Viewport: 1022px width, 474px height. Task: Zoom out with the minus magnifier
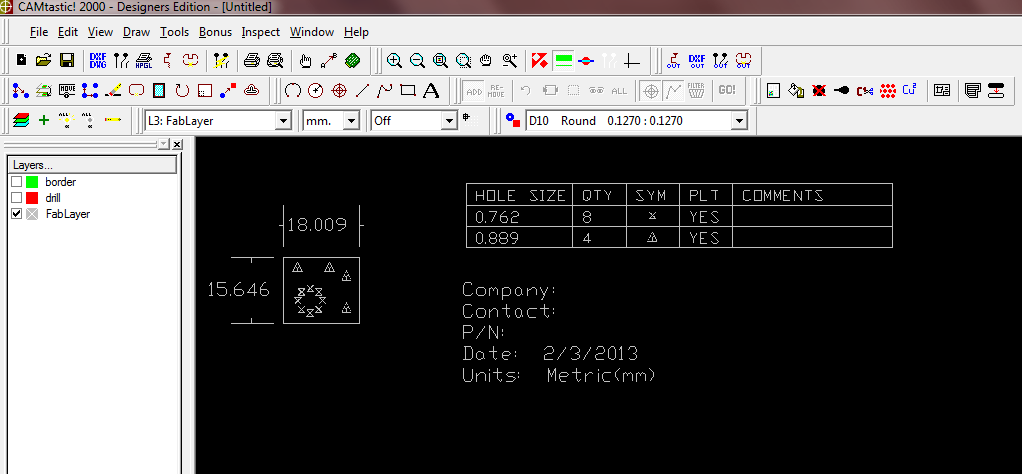417,61
